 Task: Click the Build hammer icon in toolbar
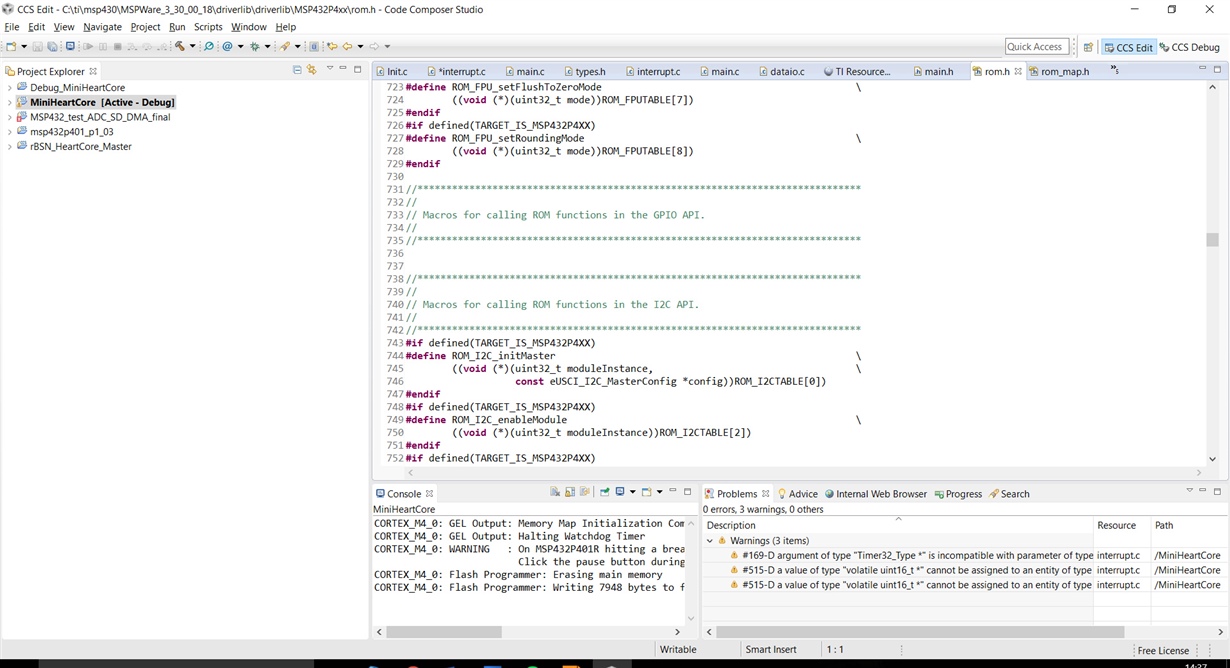(x=180, y=46)
